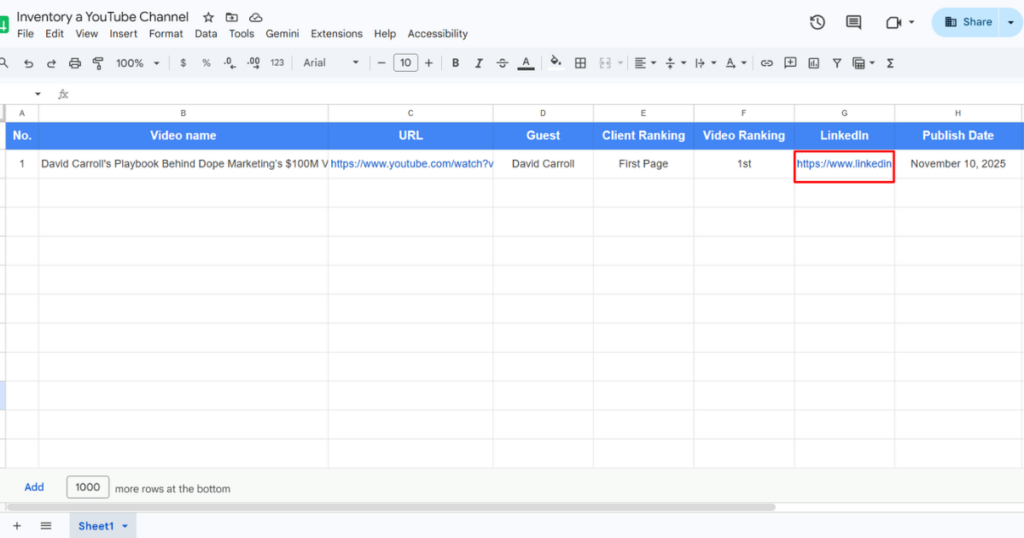This screenshot has width=1024, height=538.
Task: Open text rotation dropdown
Action: [735, 63]
